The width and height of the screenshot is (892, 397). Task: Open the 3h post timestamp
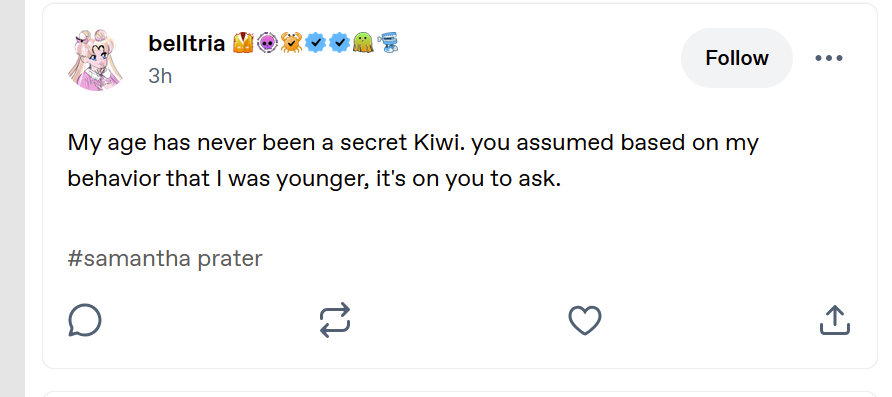click(160, 76)
